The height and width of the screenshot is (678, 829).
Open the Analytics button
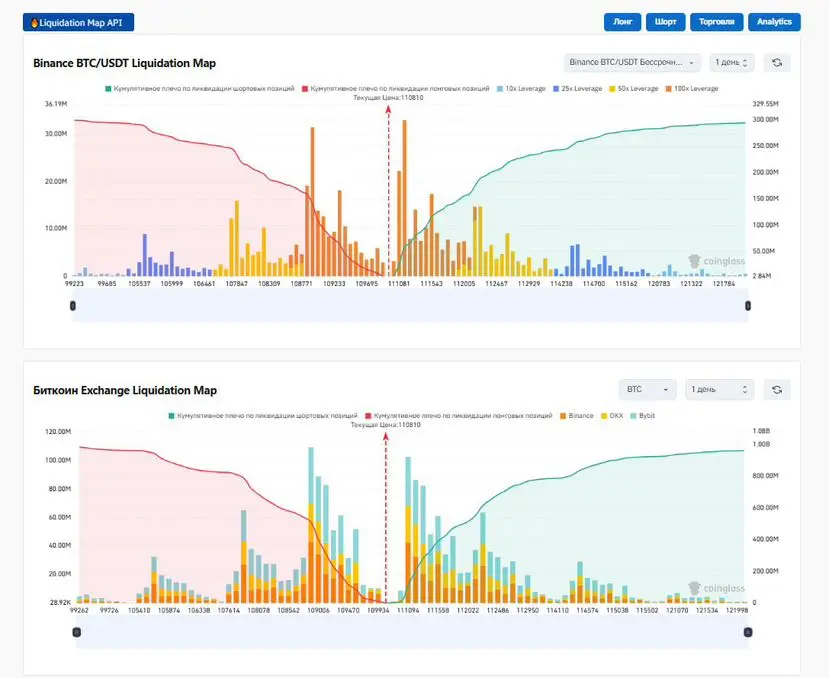click(774, 22)
